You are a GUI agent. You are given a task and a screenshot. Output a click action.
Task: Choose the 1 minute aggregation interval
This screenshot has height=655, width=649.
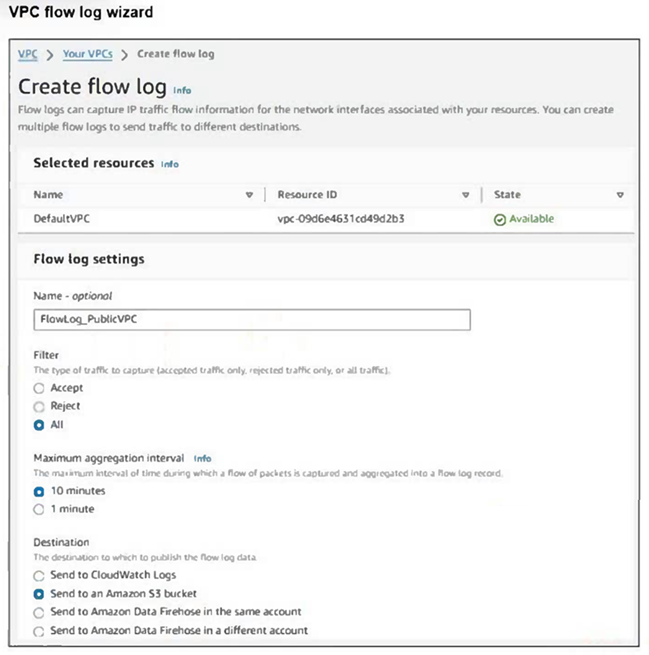[x=39, y=509]
